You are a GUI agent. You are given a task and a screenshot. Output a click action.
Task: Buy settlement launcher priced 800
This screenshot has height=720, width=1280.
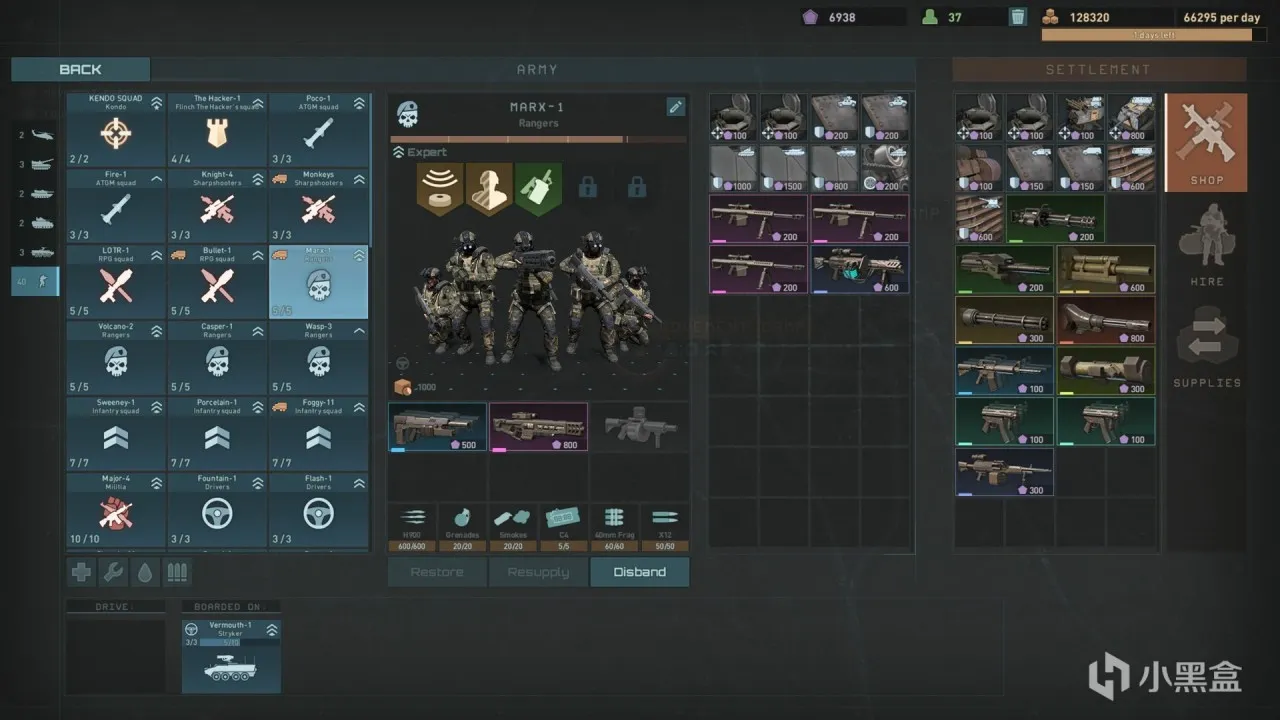pyautogui.click(x=1106, y=320)
